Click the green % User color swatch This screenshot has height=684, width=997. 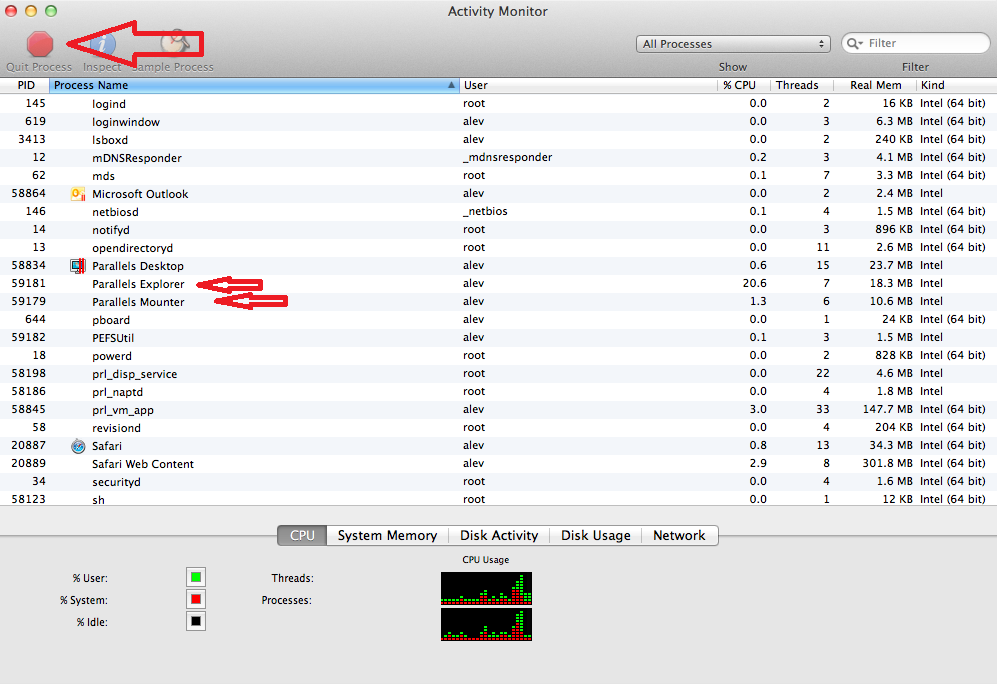coord(196,577)
